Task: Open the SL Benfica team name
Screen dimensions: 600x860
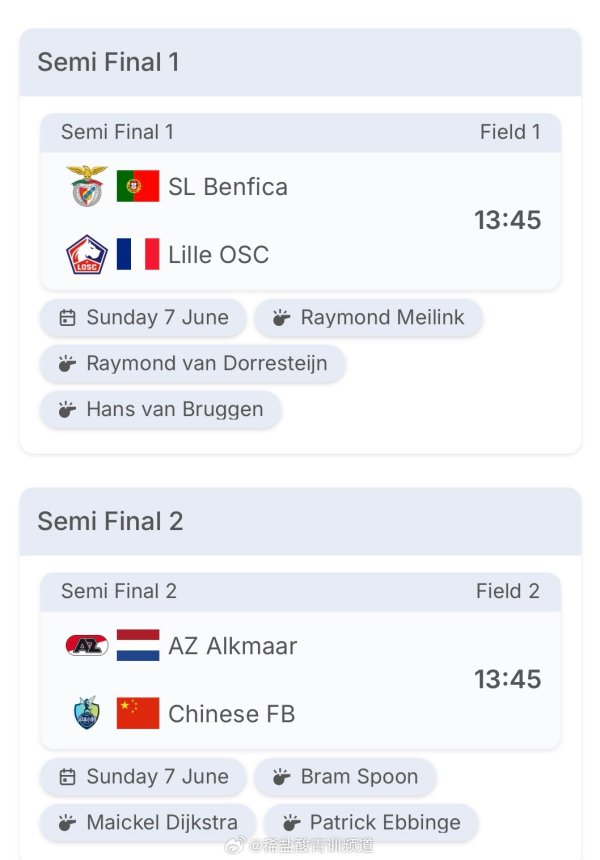Action: 228,187
